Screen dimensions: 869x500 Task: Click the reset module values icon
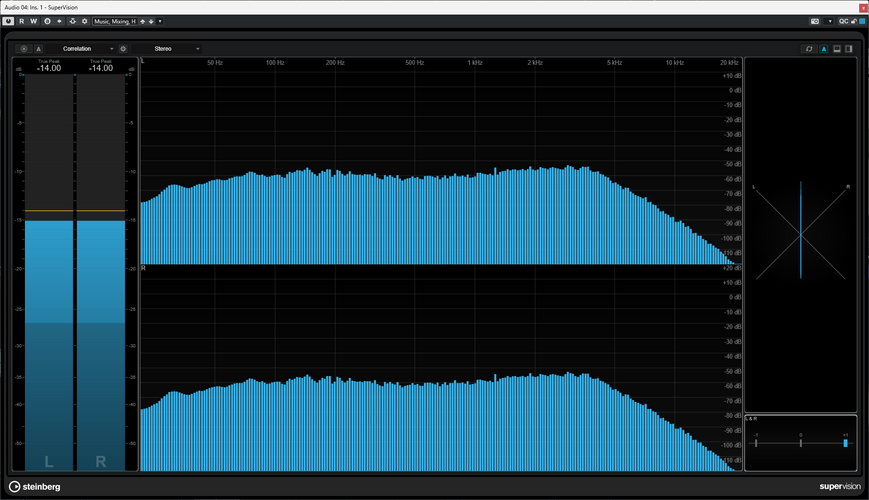click(809, 49)
